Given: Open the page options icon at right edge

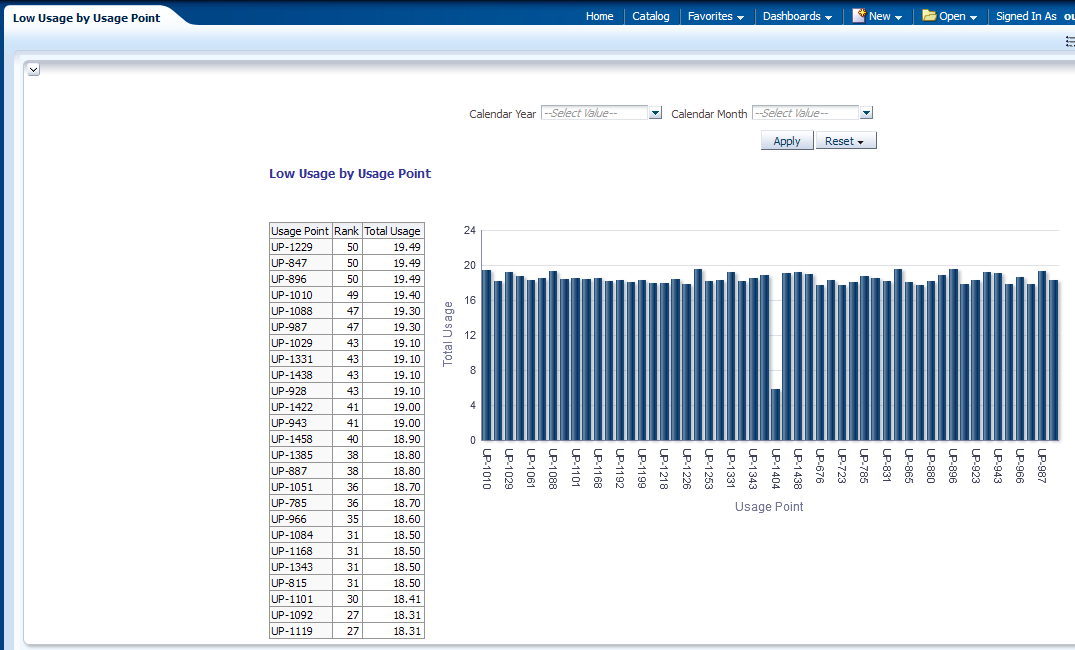Looking at the screenshot, I should pos(1070,42).
